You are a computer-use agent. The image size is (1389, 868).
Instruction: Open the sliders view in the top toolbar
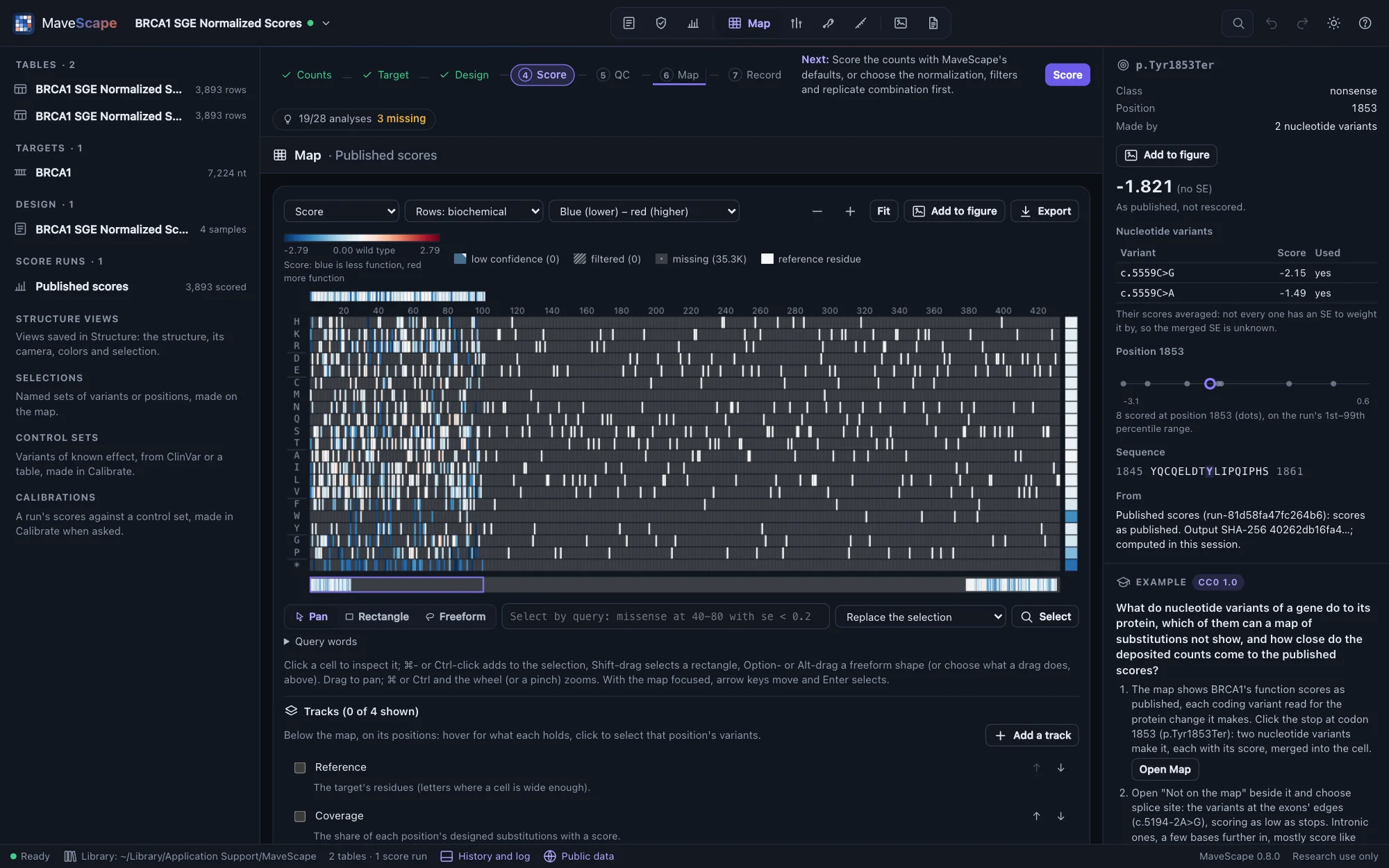click(797, 23)
